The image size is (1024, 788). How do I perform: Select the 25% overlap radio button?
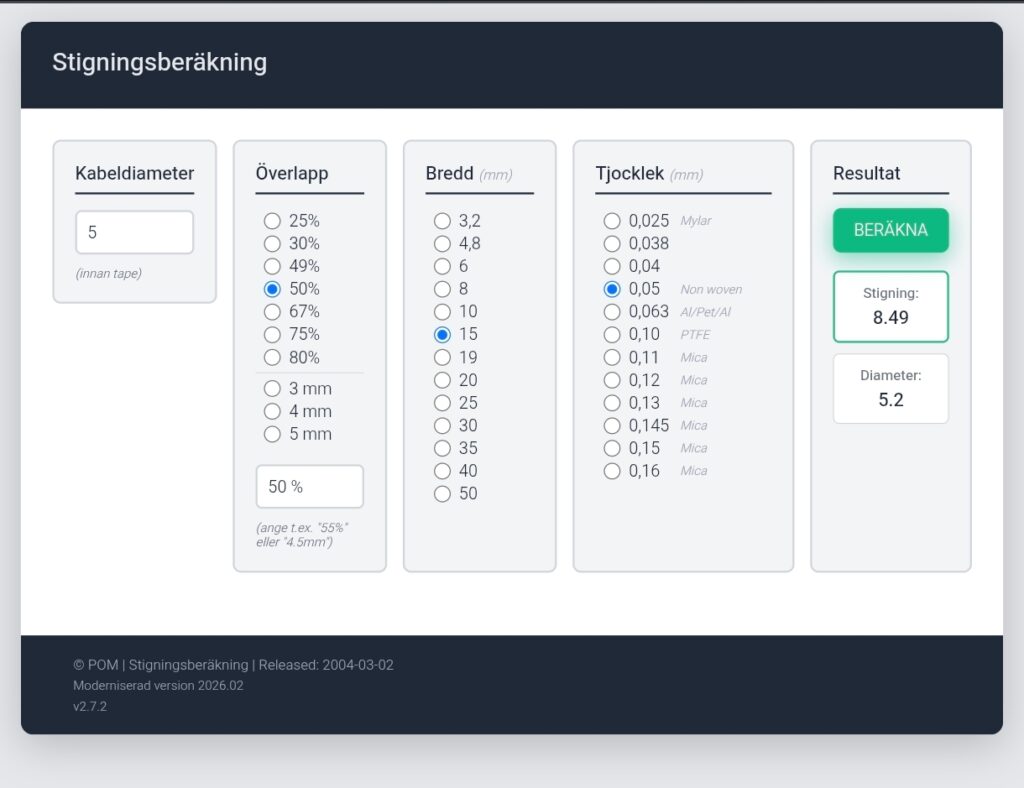272,221
